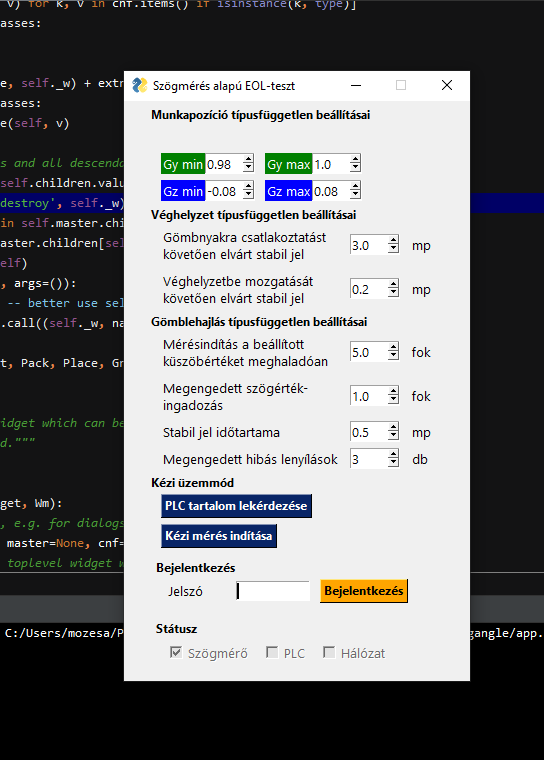Screen dimensions: 544x760
Task: Click the Véghelyzet típusfüggetlen beállításai heading
Action: coord(254,215)
